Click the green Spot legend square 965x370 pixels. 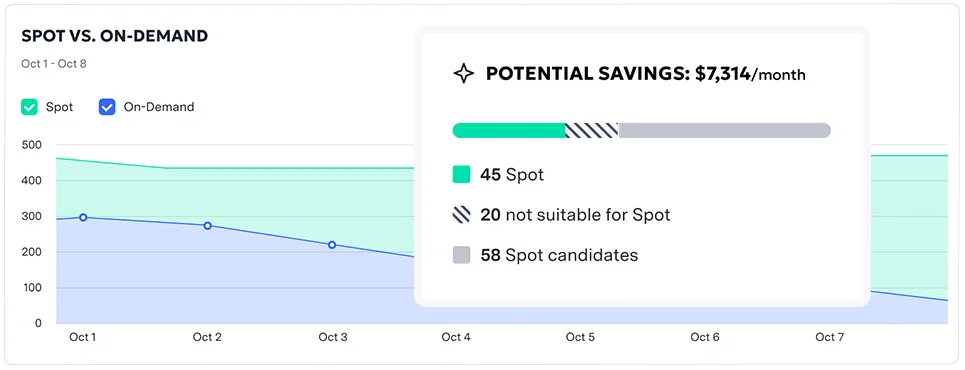tap(462, 175)
